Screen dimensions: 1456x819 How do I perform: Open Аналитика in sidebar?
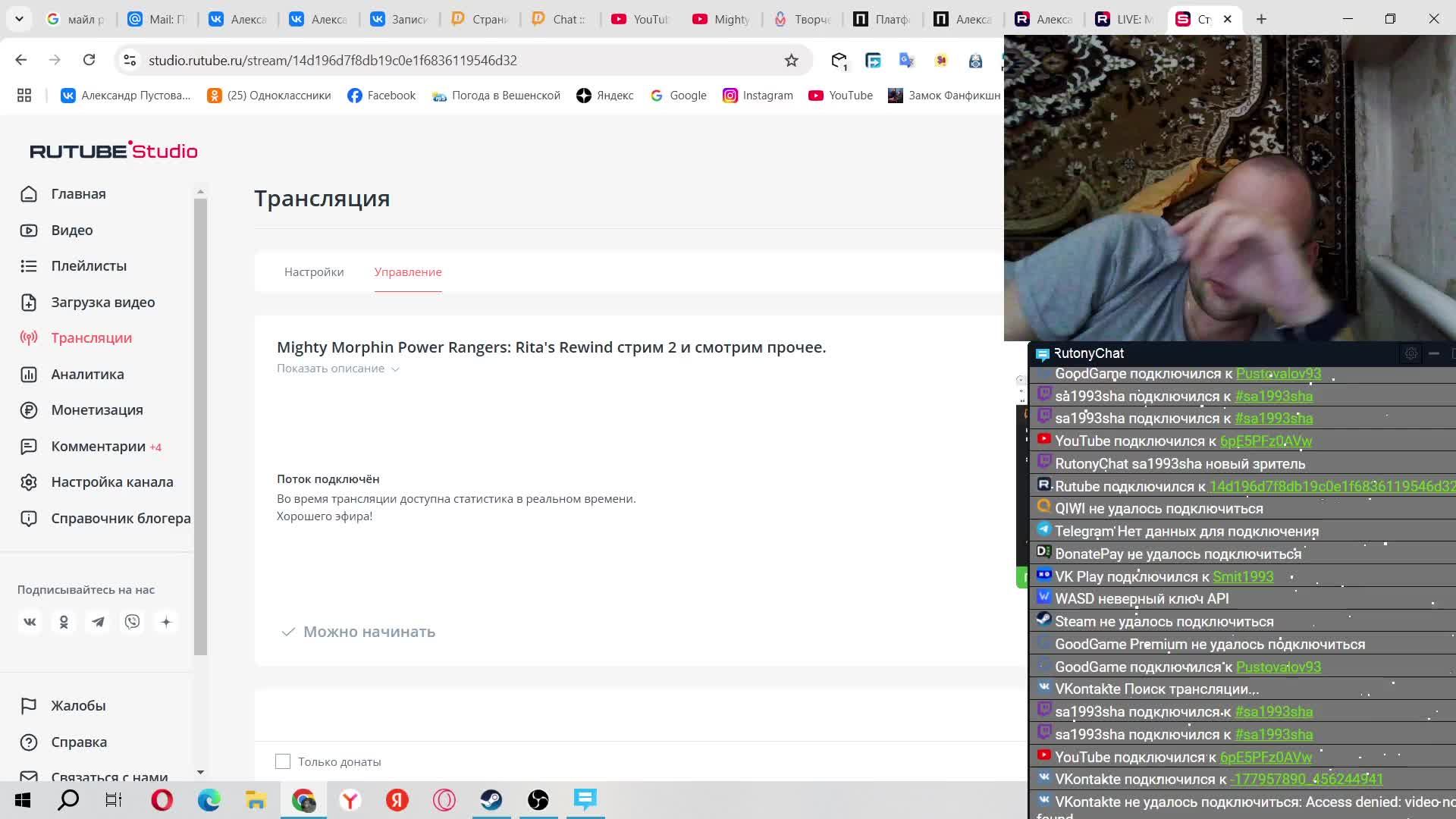(87, 374)
